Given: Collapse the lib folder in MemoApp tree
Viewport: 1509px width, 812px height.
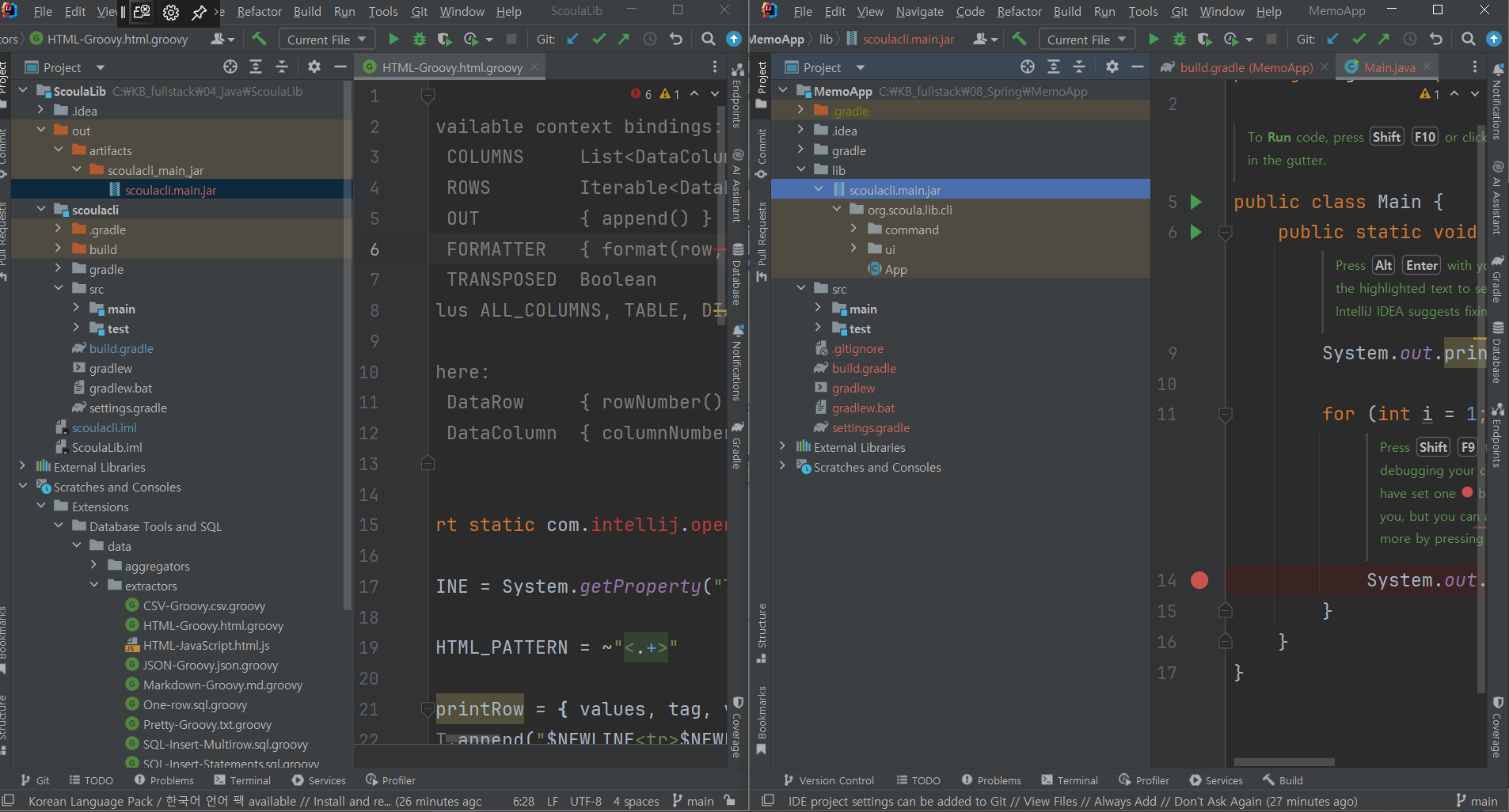Looking at the screenshot, I should [801, 170].
